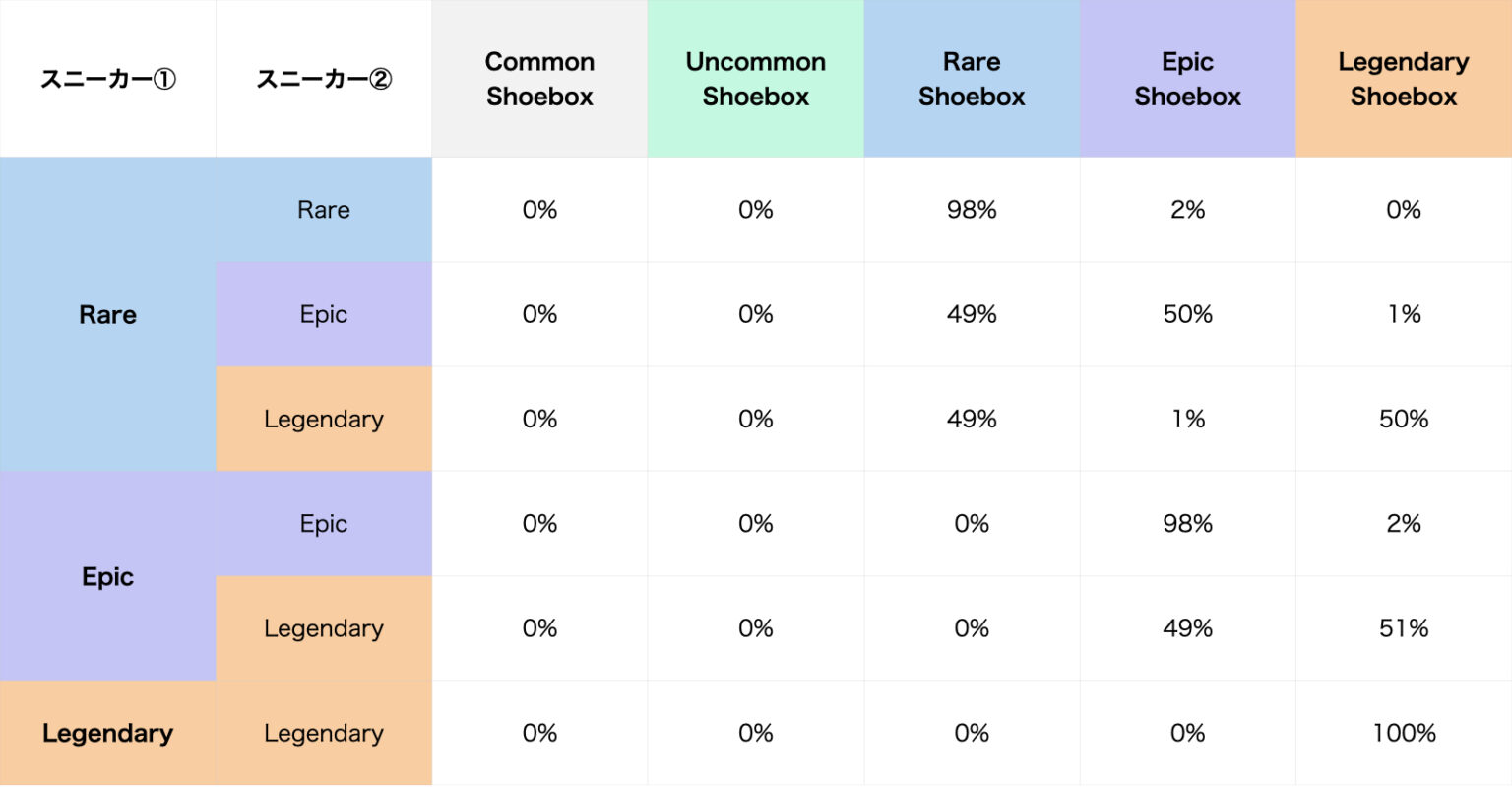Click the 98% cell under Epic Shoebox

[x=1187, y=524]
